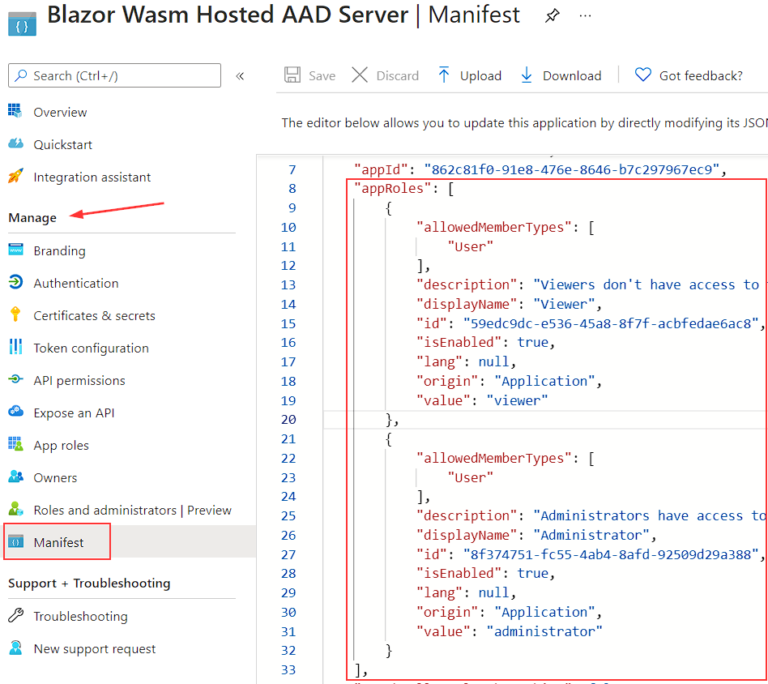Click the Certificates & secrets key icon
768x684 pixels.
[15, 315]
